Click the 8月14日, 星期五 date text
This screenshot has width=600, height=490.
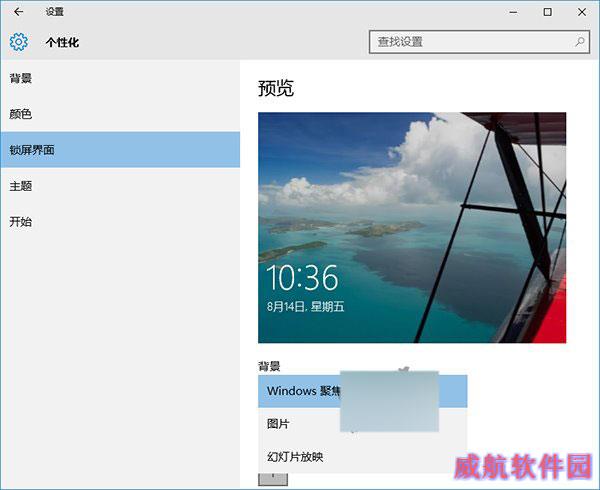[x=305, y=306]
